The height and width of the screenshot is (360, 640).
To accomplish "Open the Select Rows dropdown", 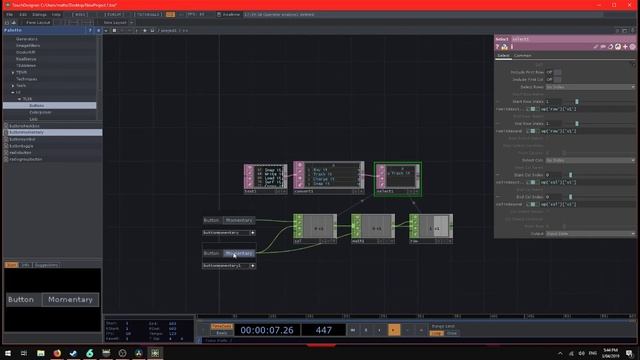I will coord(590,87).
